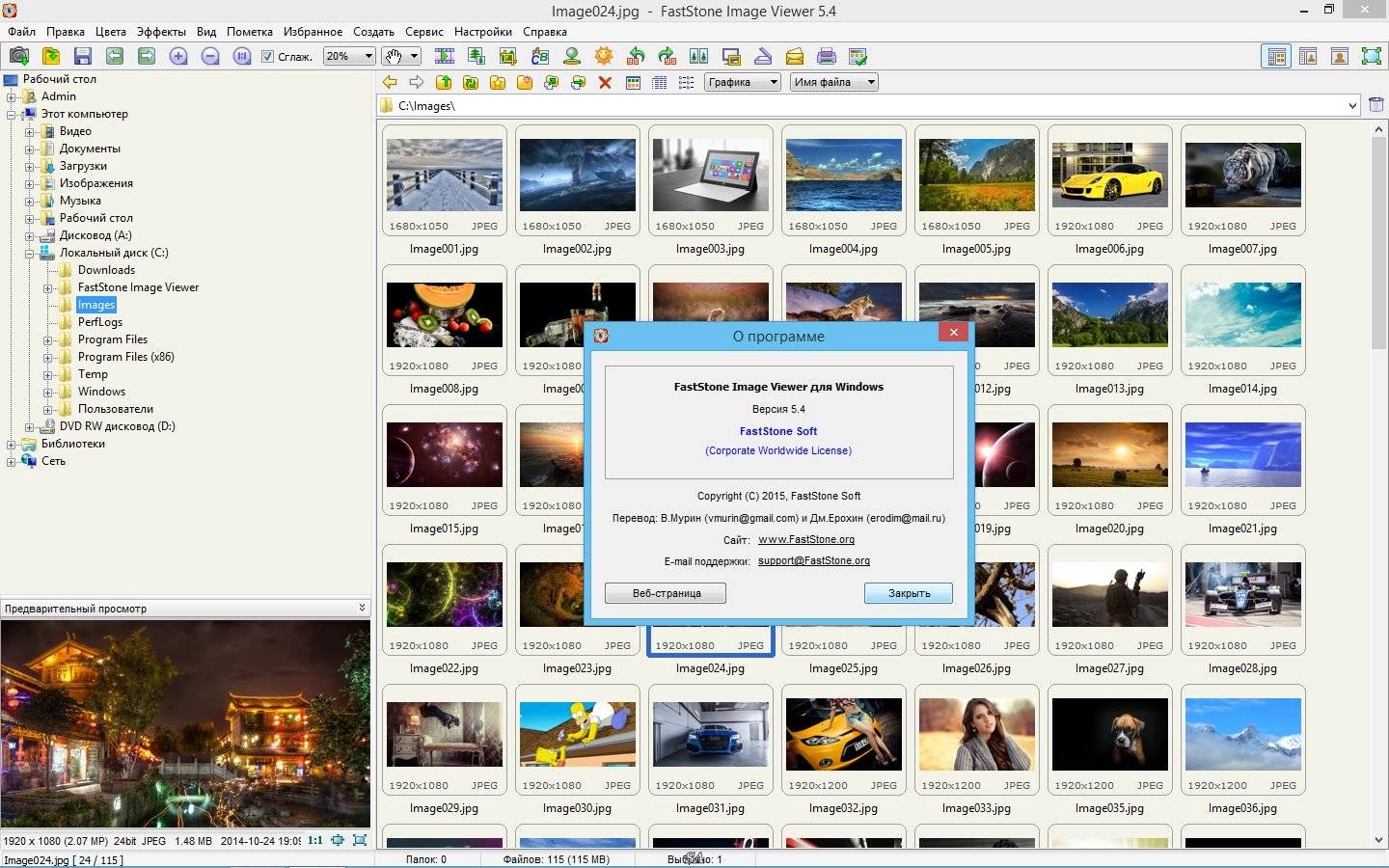Open the 20% zoom dropdown
This screenshot has height=868, width=1389.
click(x=348, y=56)
